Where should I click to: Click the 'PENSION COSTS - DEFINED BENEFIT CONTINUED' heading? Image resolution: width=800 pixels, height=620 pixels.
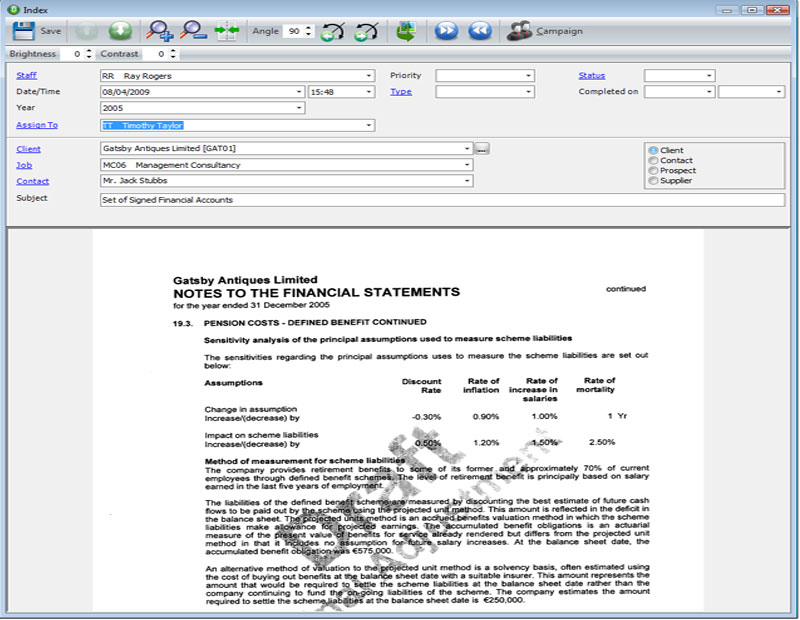point(315,323)
